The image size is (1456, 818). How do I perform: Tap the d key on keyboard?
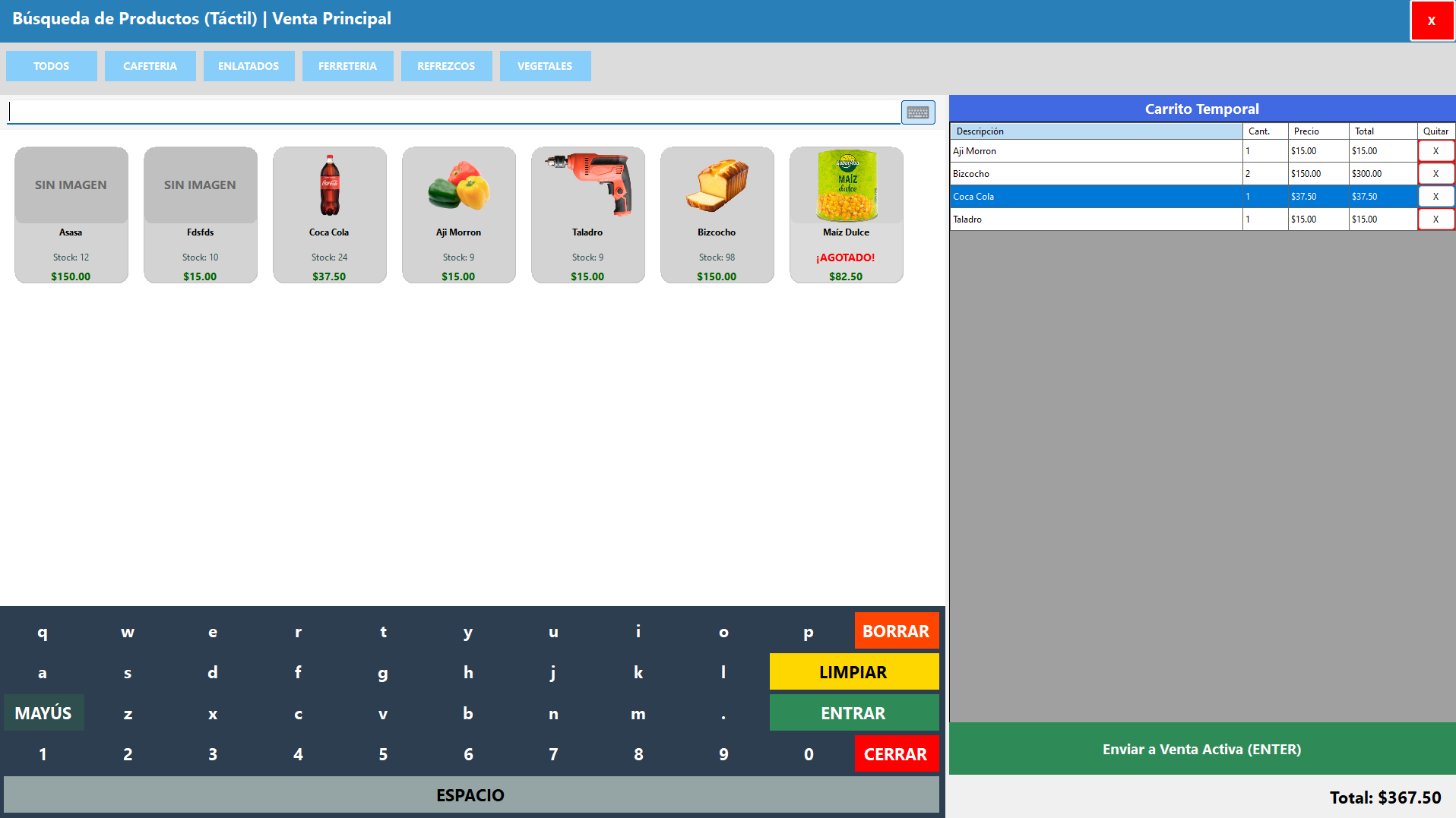pyautogui.click(x=213, y=672)
